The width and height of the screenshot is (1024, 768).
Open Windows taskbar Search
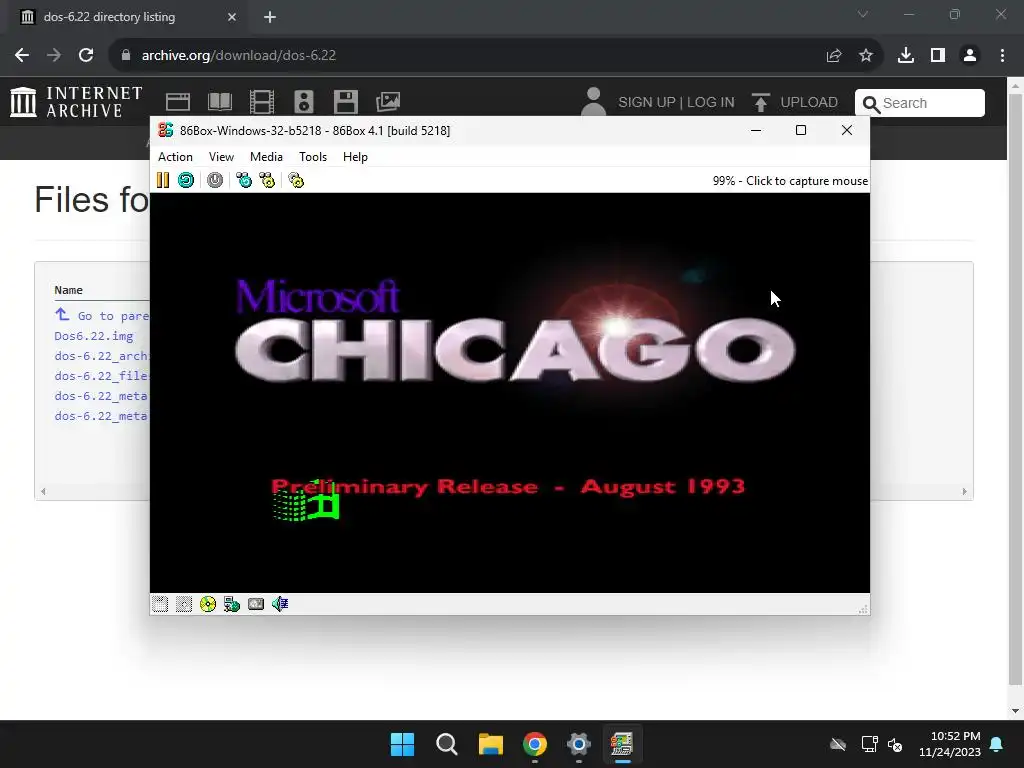point(447,744)
